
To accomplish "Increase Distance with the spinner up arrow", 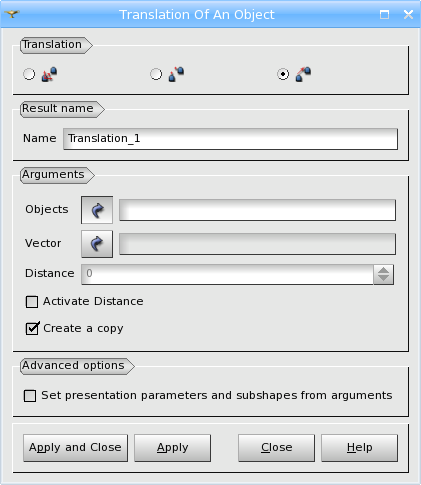I will pos(383,270).
